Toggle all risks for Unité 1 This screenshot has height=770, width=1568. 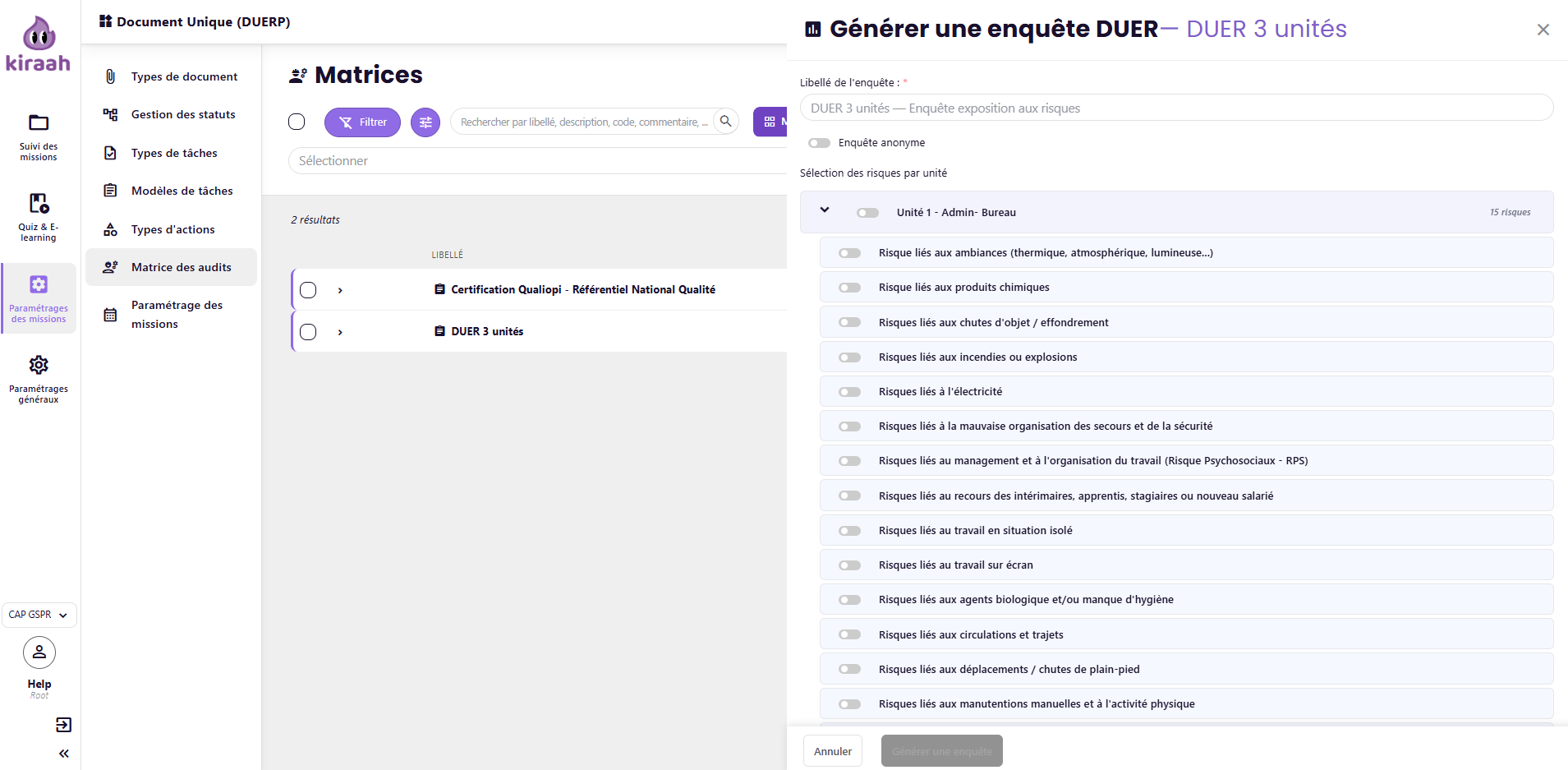point(867,213)
